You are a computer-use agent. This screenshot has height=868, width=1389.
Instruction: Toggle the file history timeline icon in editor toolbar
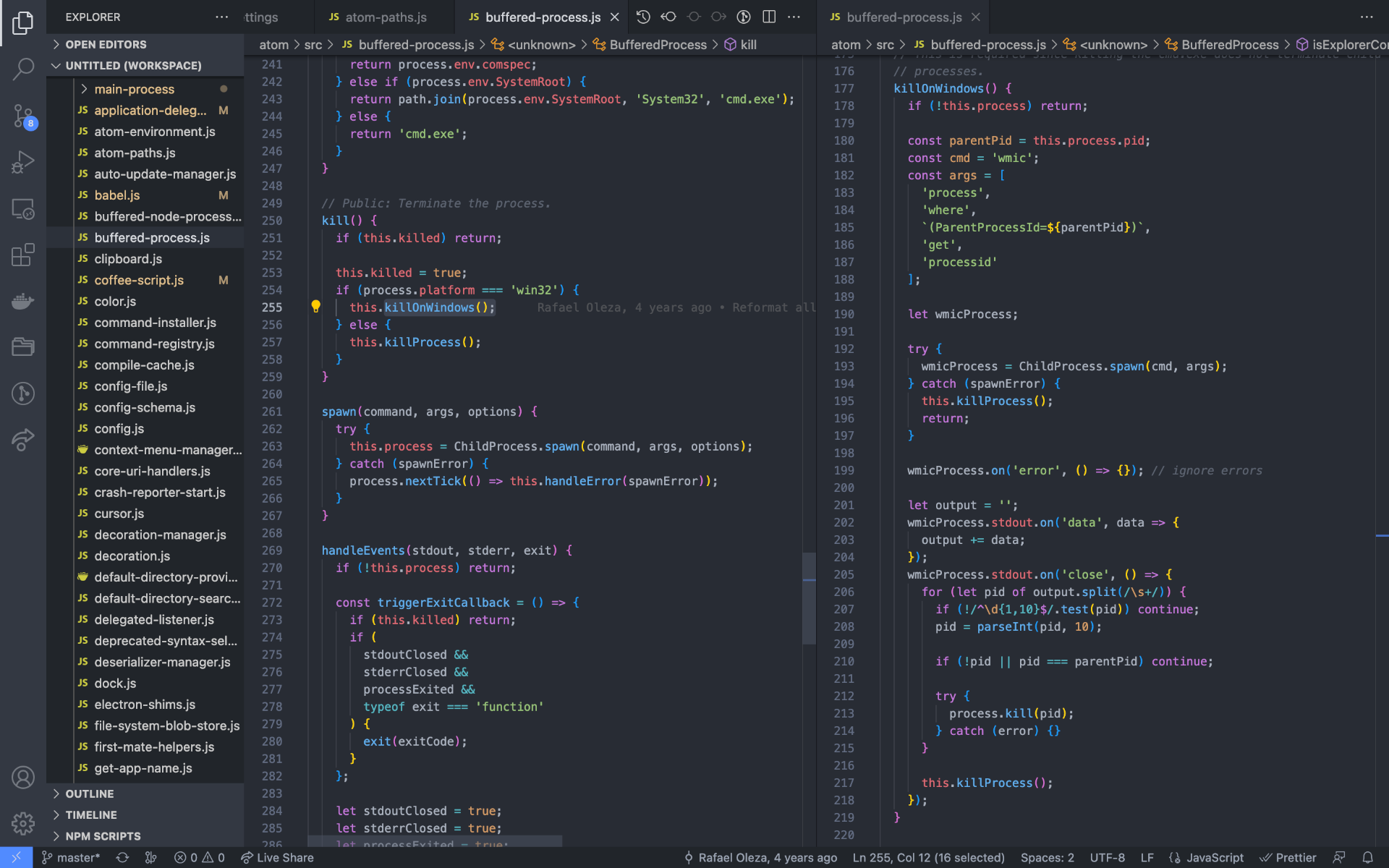(643, 17)
